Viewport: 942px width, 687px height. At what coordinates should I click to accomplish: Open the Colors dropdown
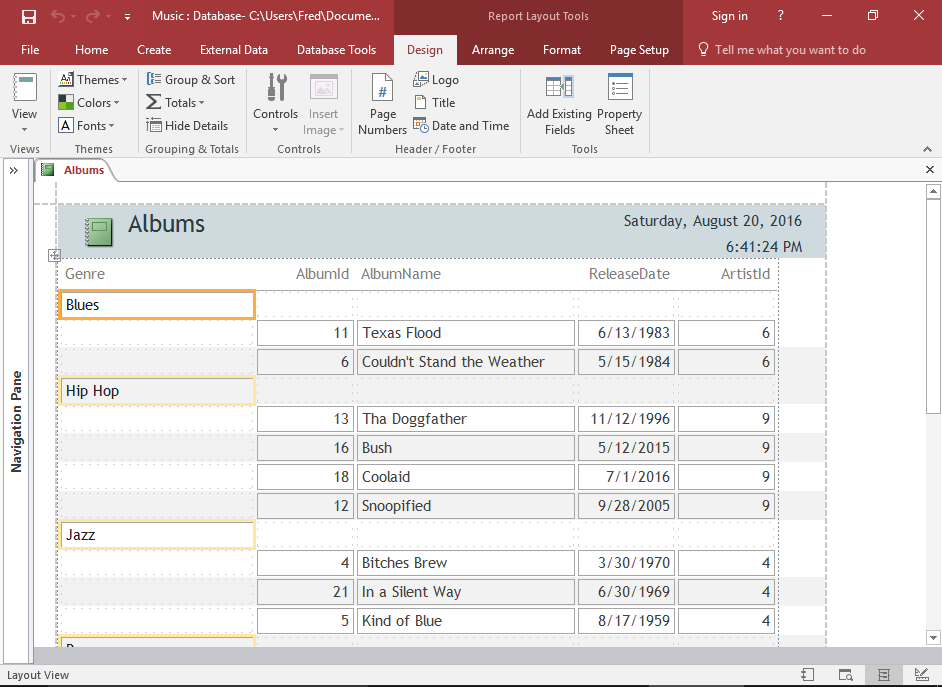[90, 102]
